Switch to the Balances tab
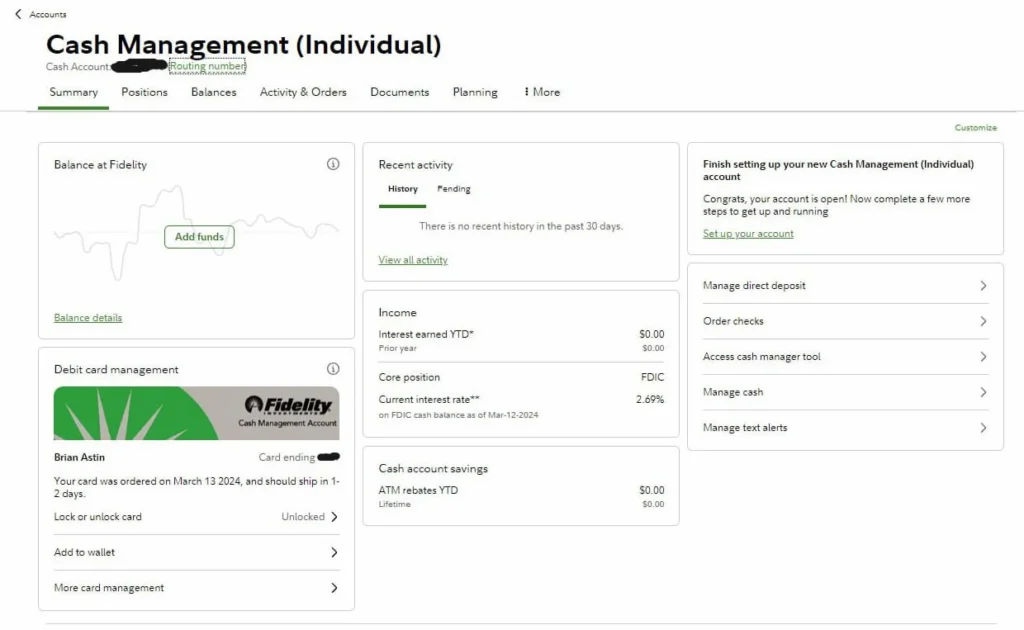Viewport: 1024px width, 630px height. point(214,92)
